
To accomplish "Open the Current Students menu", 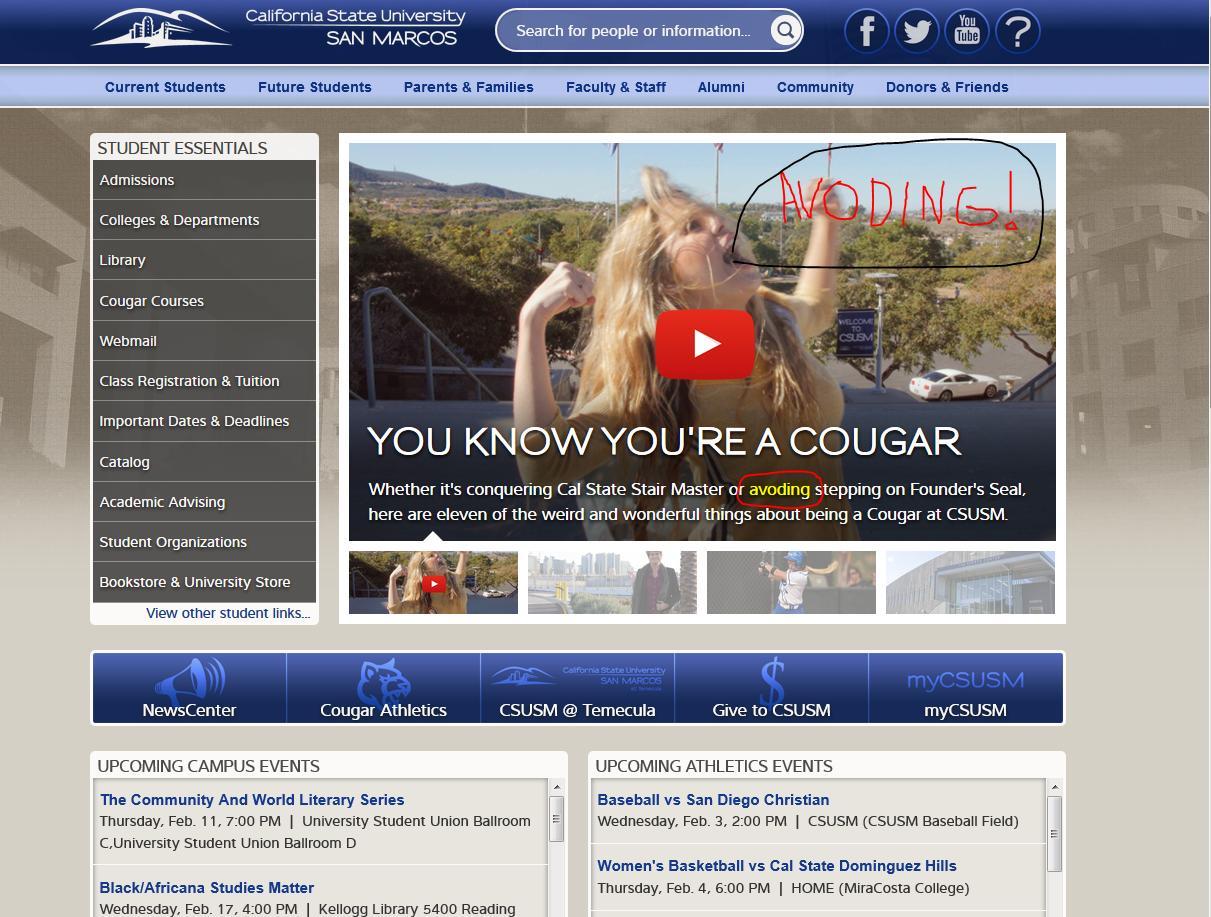I will pos(165,87).
